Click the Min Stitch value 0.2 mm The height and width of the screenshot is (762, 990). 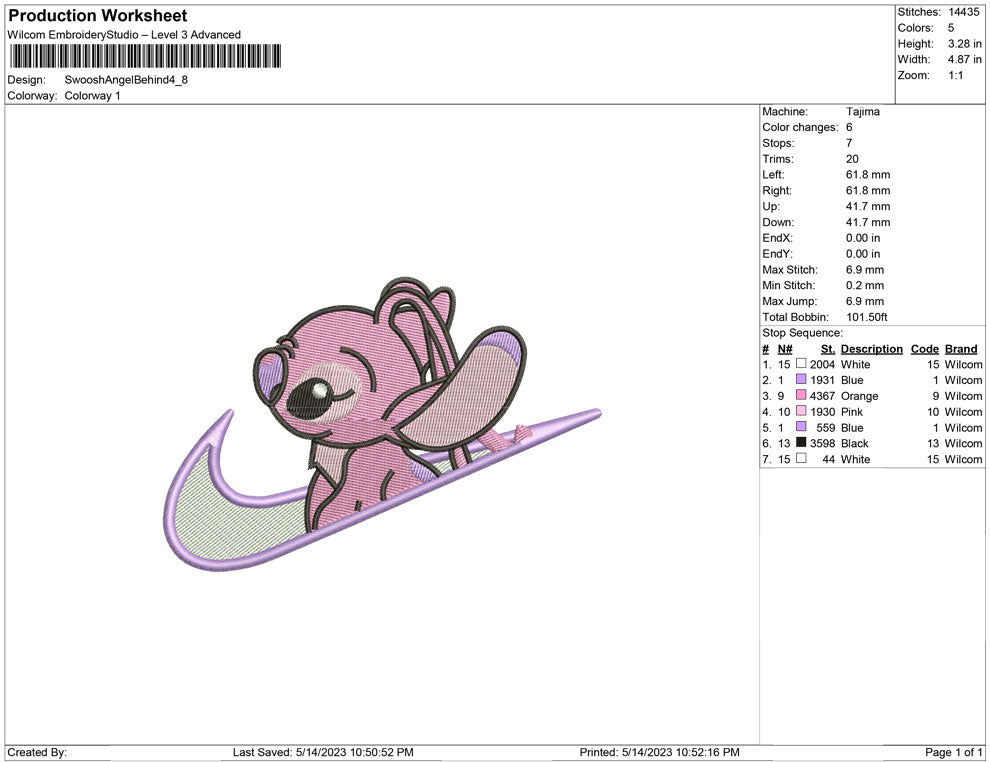tap(865, 285)
